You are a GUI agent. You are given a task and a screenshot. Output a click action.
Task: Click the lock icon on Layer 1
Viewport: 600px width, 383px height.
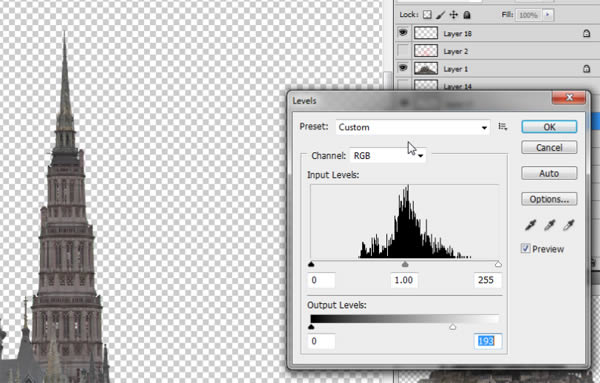point(586,69)
